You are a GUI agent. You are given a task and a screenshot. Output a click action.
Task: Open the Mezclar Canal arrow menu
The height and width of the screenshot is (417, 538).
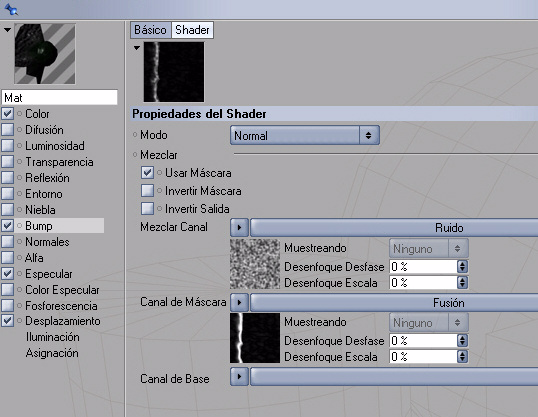[239, 227]
